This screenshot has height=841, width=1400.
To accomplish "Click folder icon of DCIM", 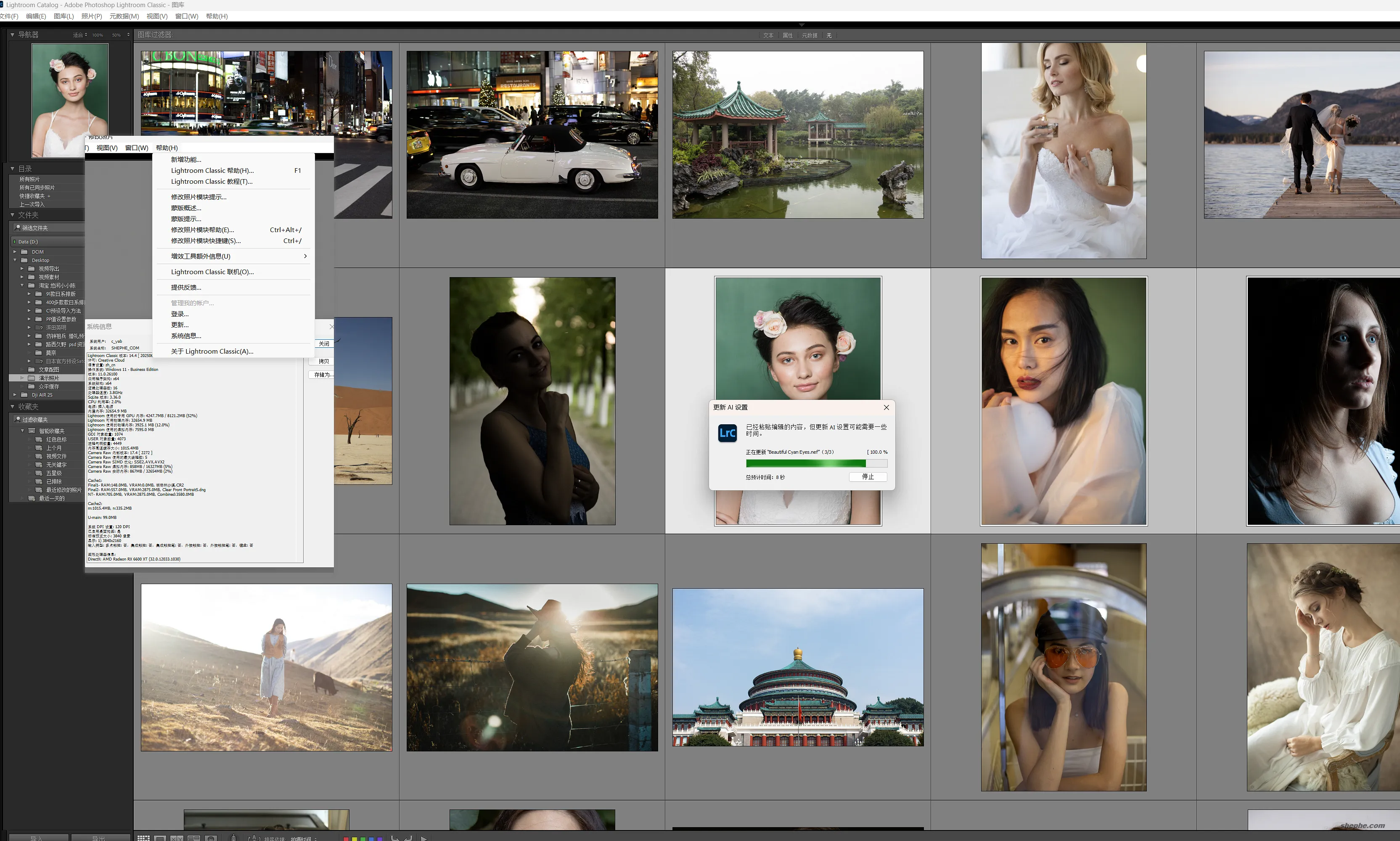I will point(24,251).
